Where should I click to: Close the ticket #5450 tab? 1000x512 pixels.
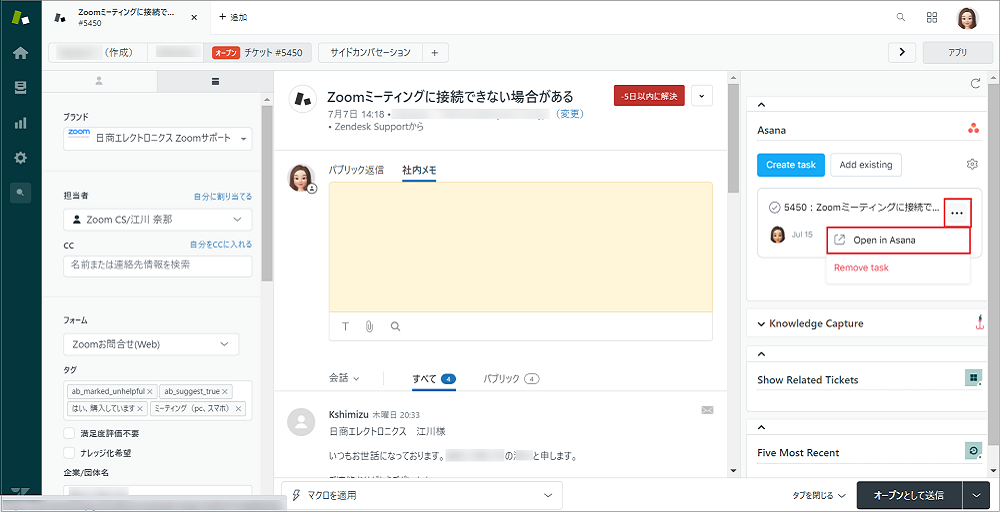point(194,17)
